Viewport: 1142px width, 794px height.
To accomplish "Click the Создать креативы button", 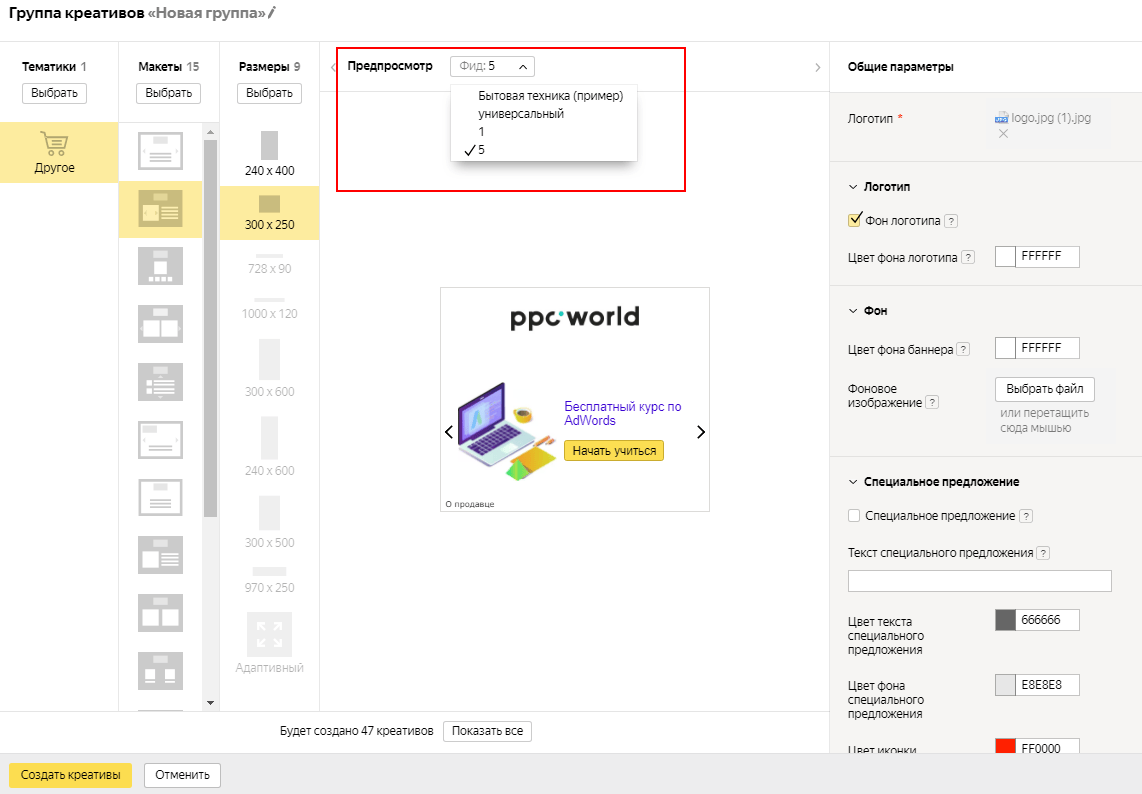I will pos(71,774).
